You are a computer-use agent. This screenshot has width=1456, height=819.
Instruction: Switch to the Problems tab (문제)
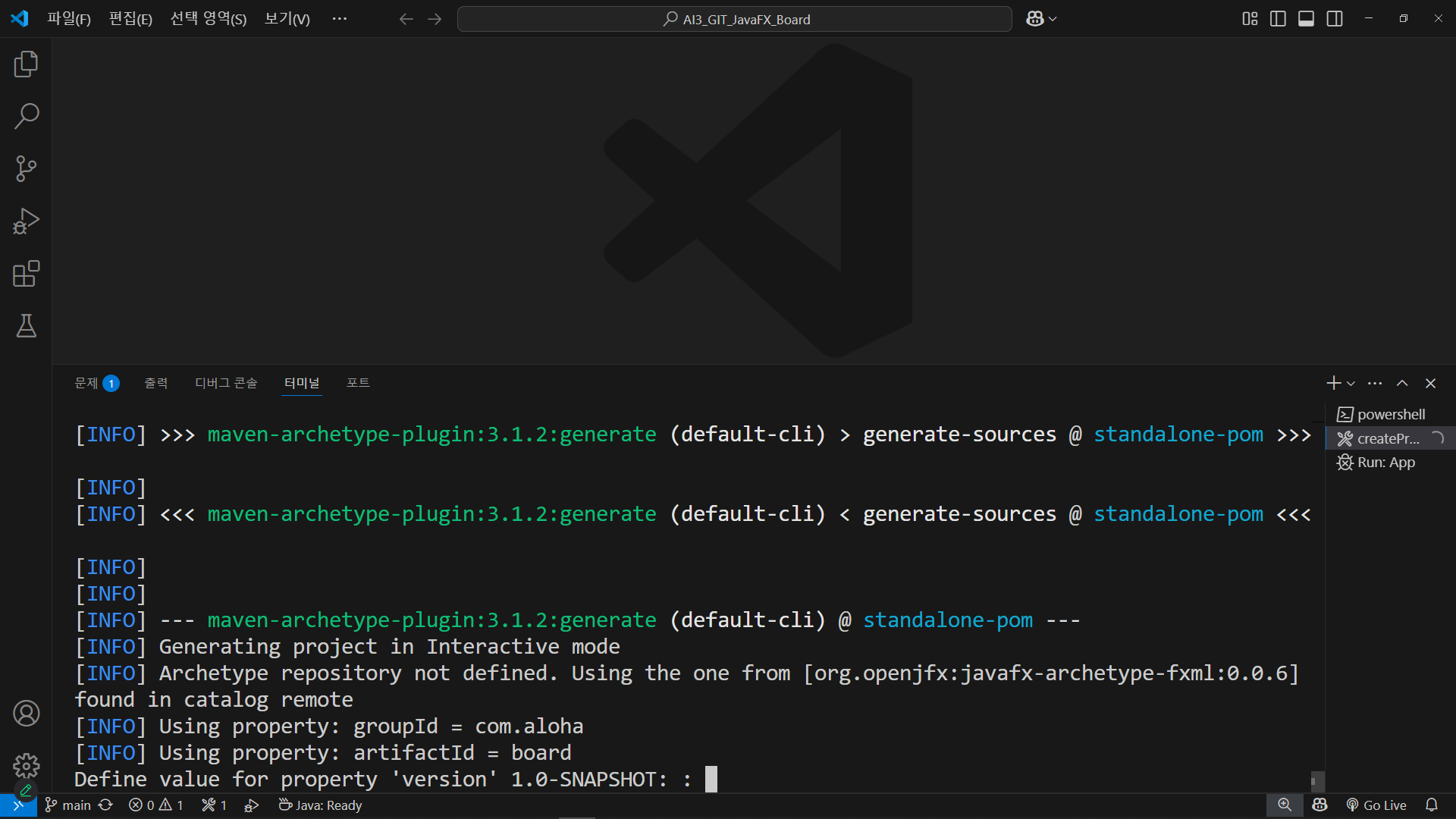point(96,383)
